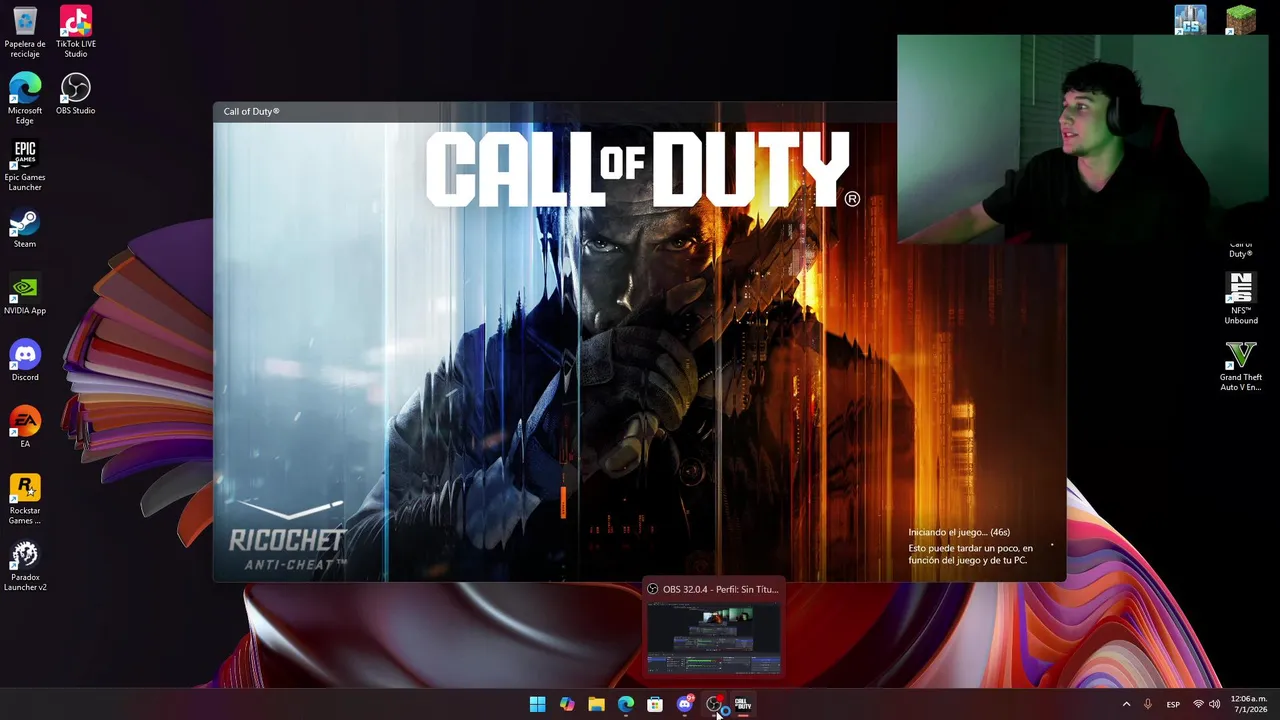This screenshot has width=1280, height=720.
Task: Select the OBS Studio desktop shortcut
Action: tap(76, 94)
